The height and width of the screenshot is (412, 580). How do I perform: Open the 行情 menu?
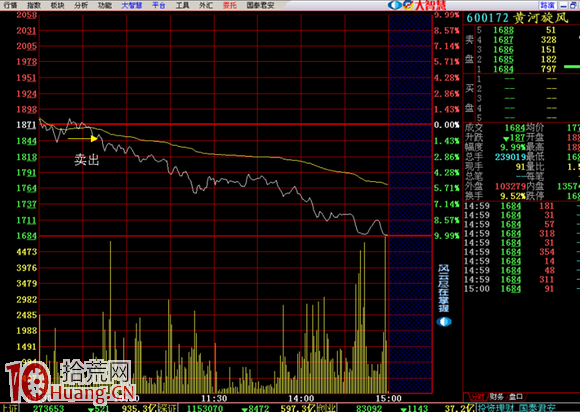11,5
